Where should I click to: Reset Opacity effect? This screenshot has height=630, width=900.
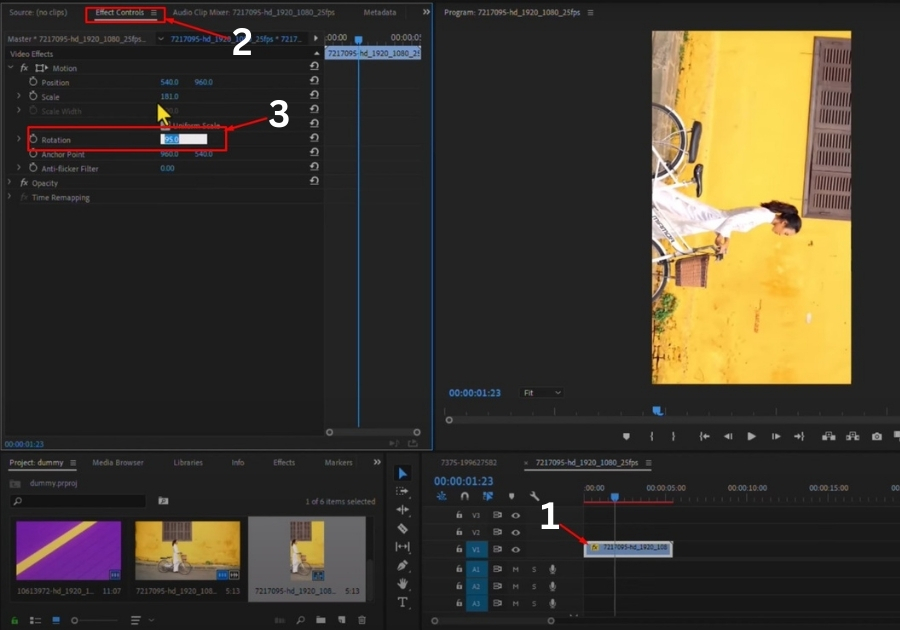click(x=314, y=181)
